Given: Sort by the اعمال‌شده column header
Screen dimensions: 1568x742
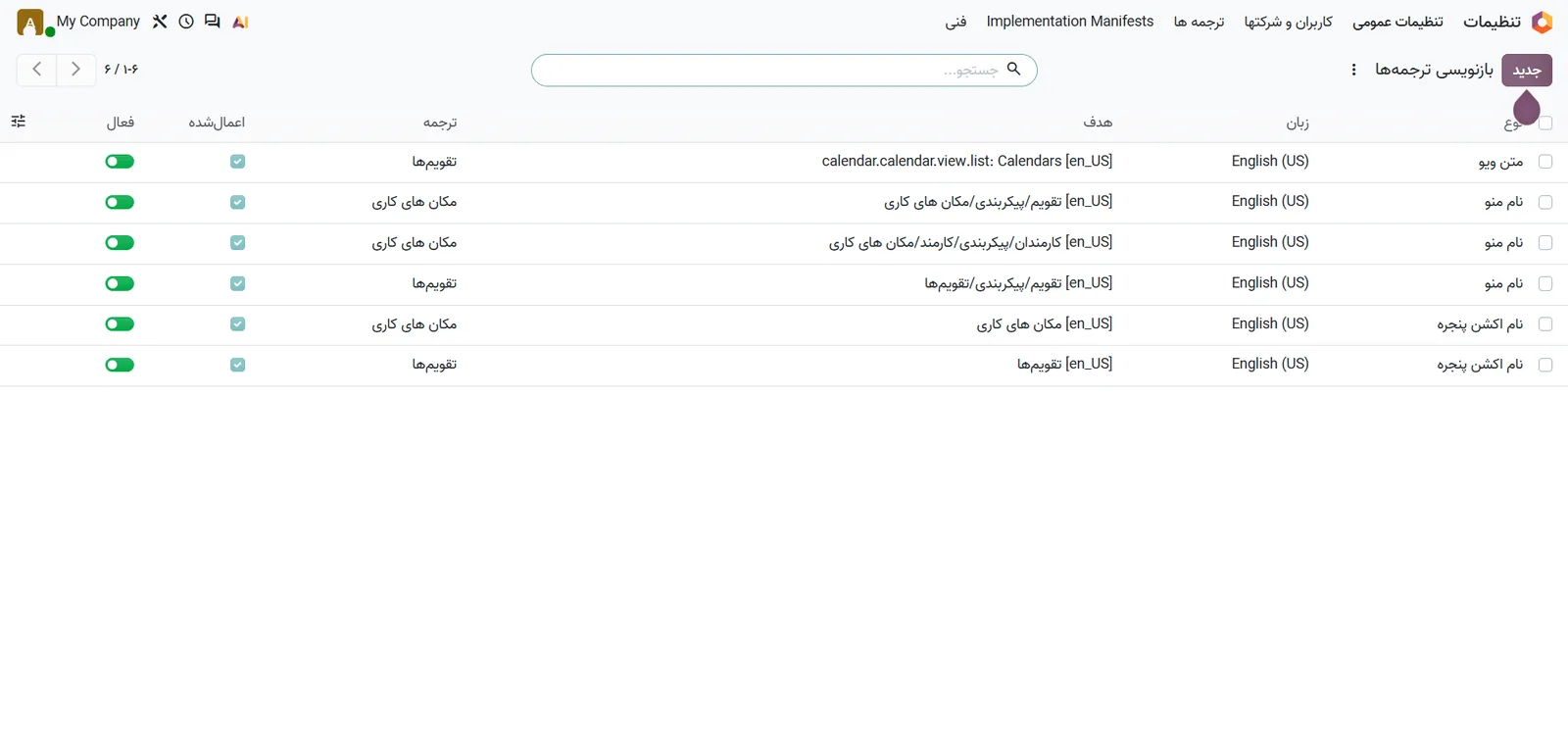Looking at the screenshot, I should (x=217, y=123).
